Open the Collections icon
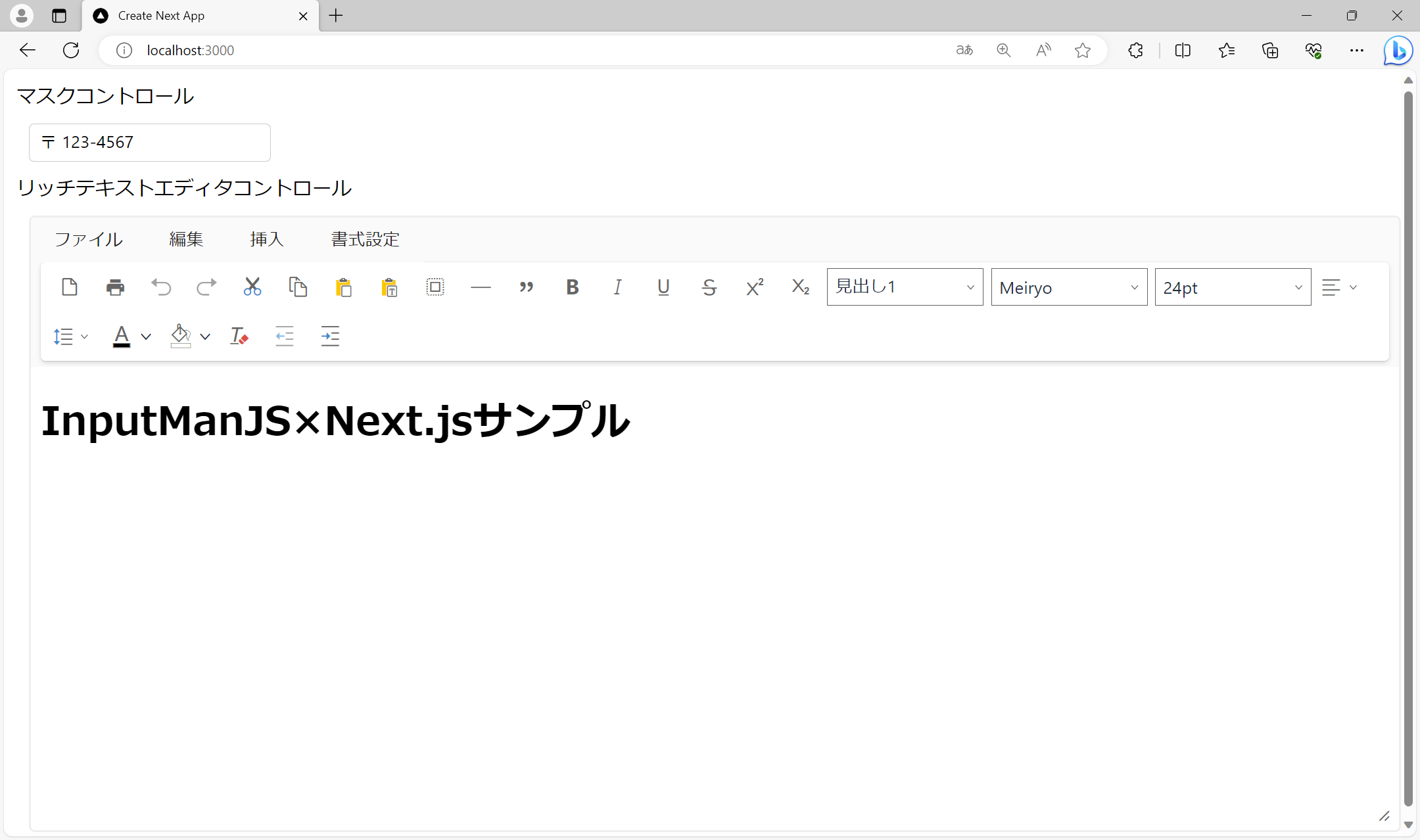1420x840 pixels. pos(1270,50)
